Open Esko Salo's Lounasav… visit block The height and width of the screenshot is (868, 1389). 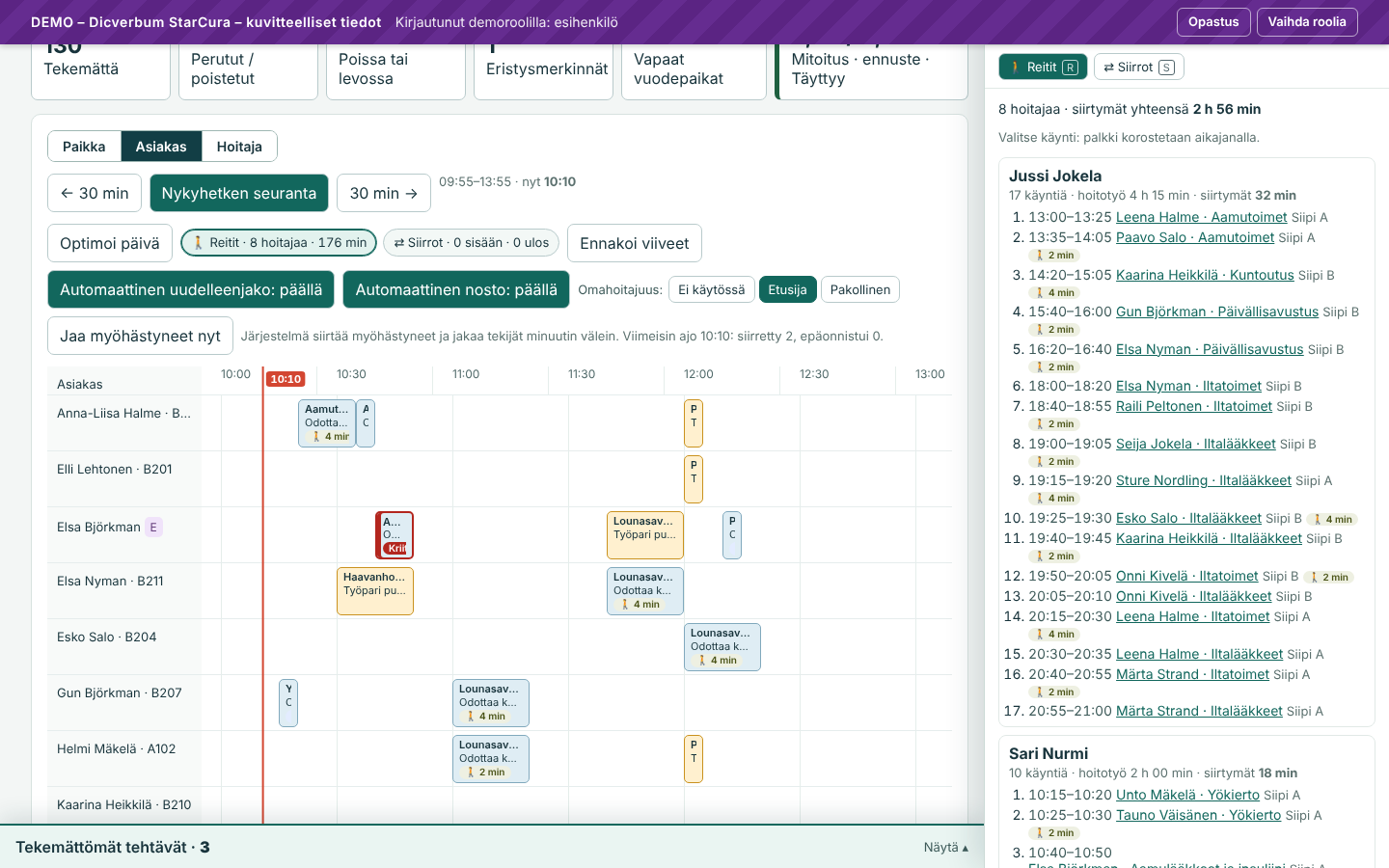point(722,647)
